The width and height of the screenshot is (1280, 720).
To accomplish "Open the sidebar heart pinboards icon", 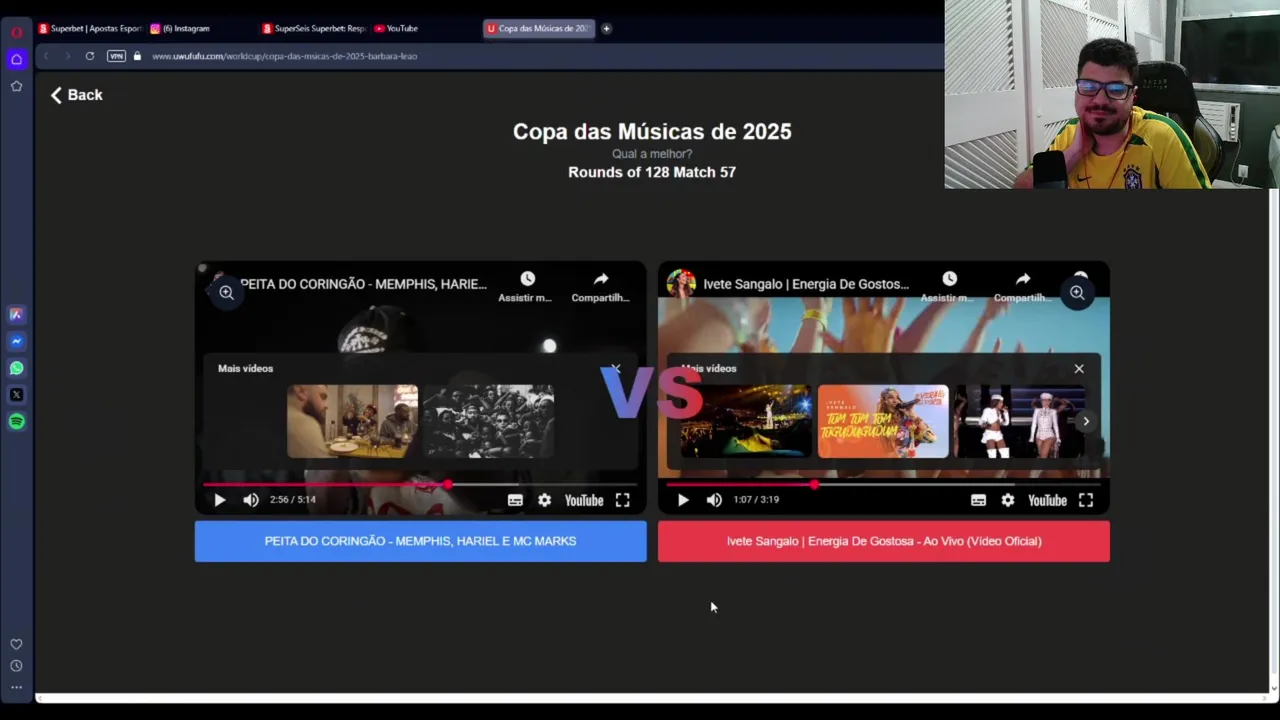I will [x=16, y=644].
